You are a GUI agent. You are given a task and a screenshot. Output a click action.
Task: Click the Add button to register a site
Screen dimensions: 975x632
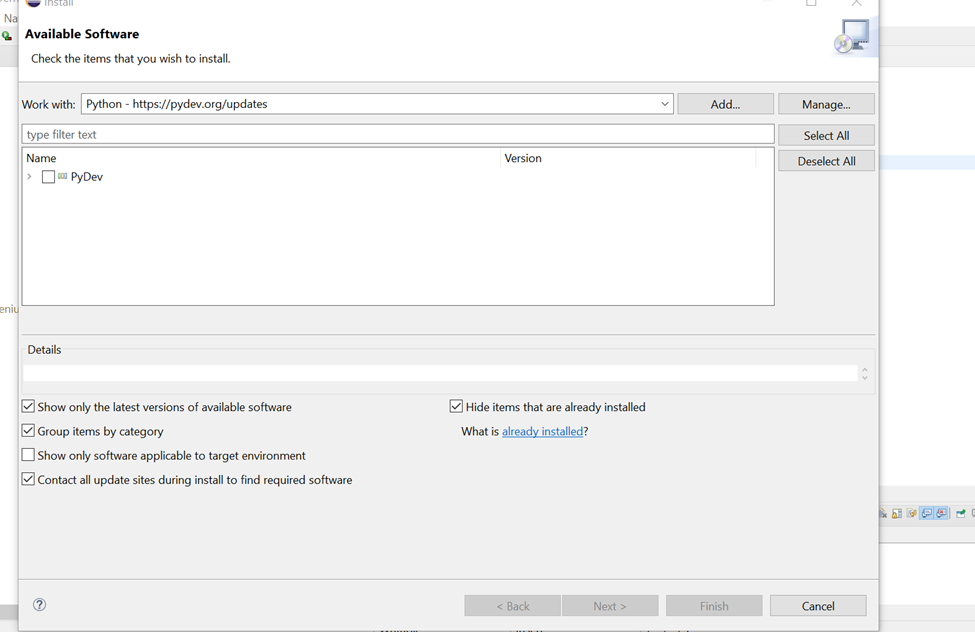point(725,103)
